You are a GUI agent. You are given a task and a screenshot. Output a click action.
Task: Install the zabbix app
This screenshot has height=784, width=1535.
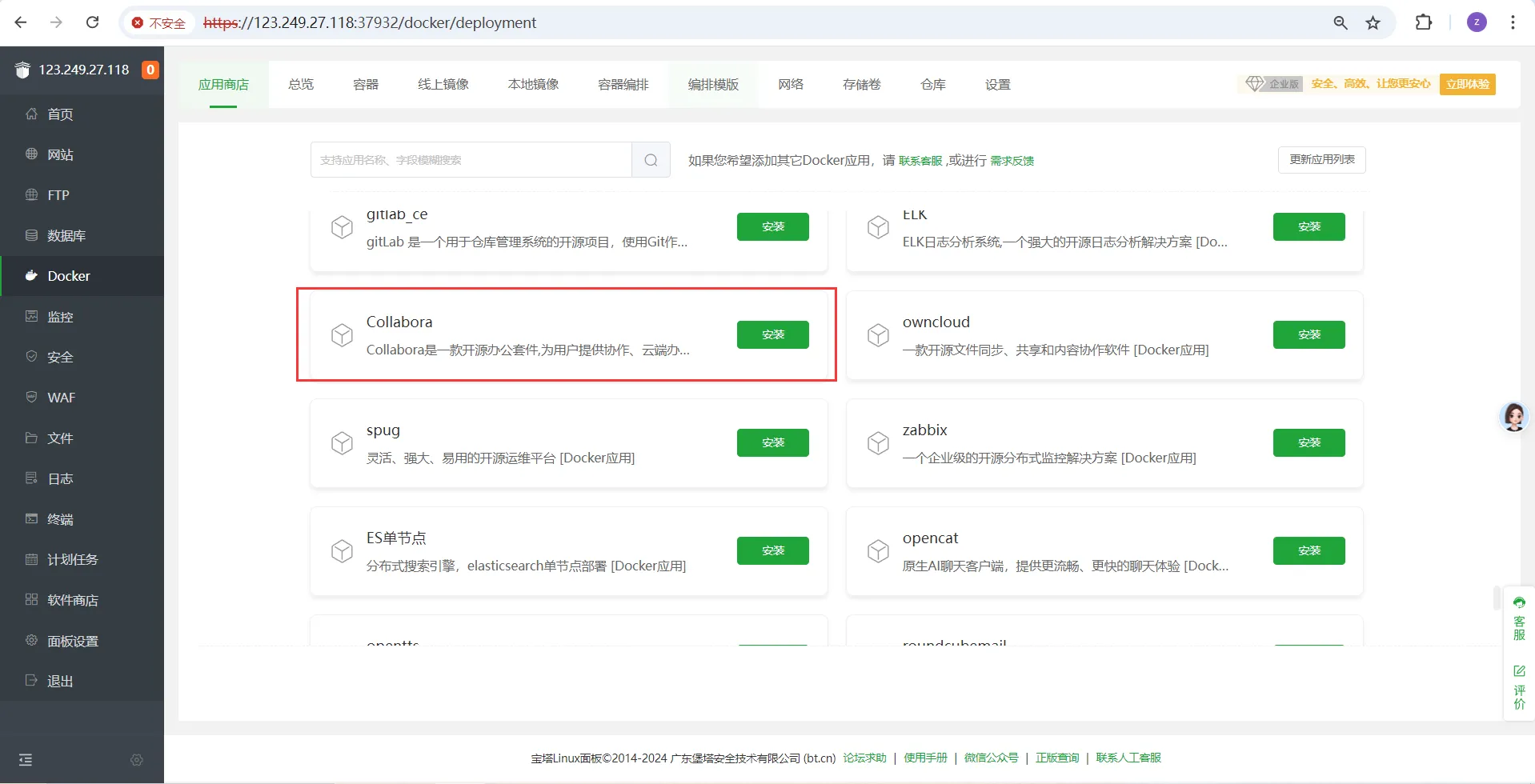1309,442
